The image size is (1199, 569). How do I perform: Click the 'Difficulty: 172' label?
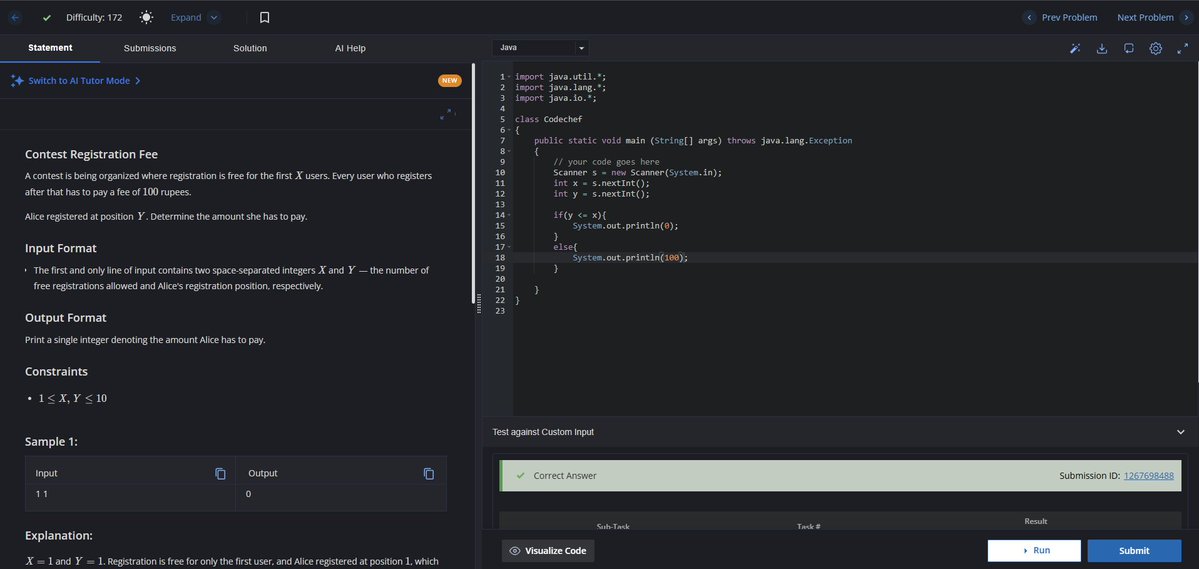[x=93, y=17]
